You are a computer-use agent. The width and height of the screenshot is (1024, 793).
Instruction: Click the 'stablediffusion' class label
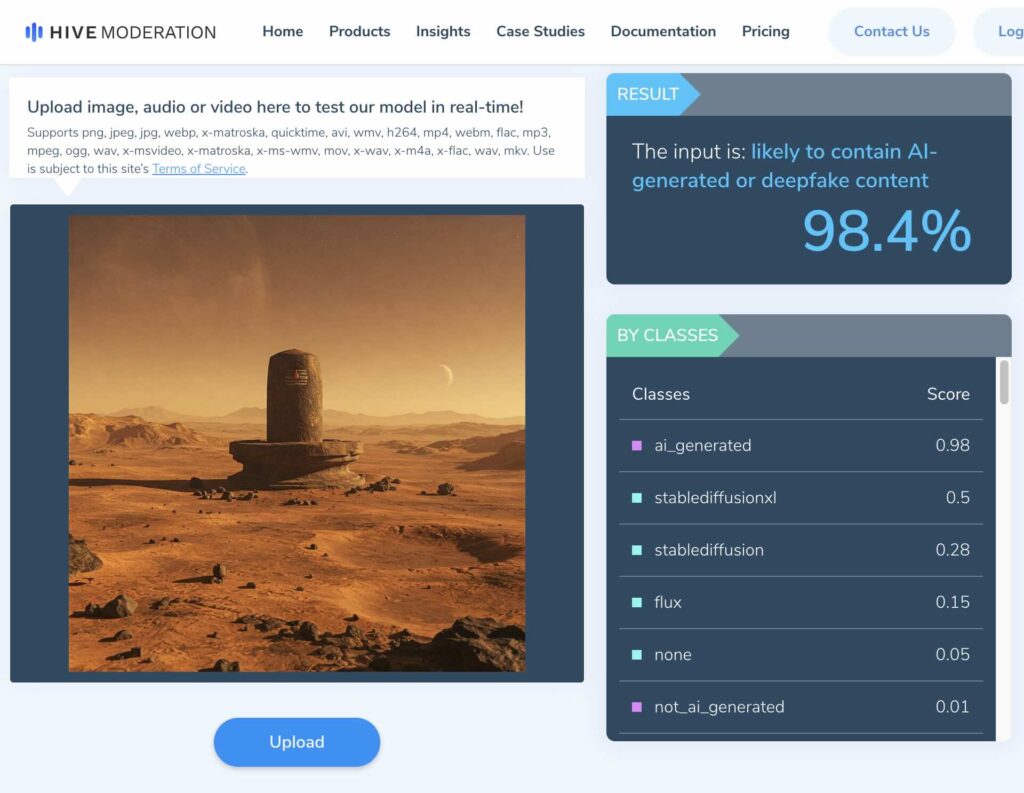coord(709,550)
